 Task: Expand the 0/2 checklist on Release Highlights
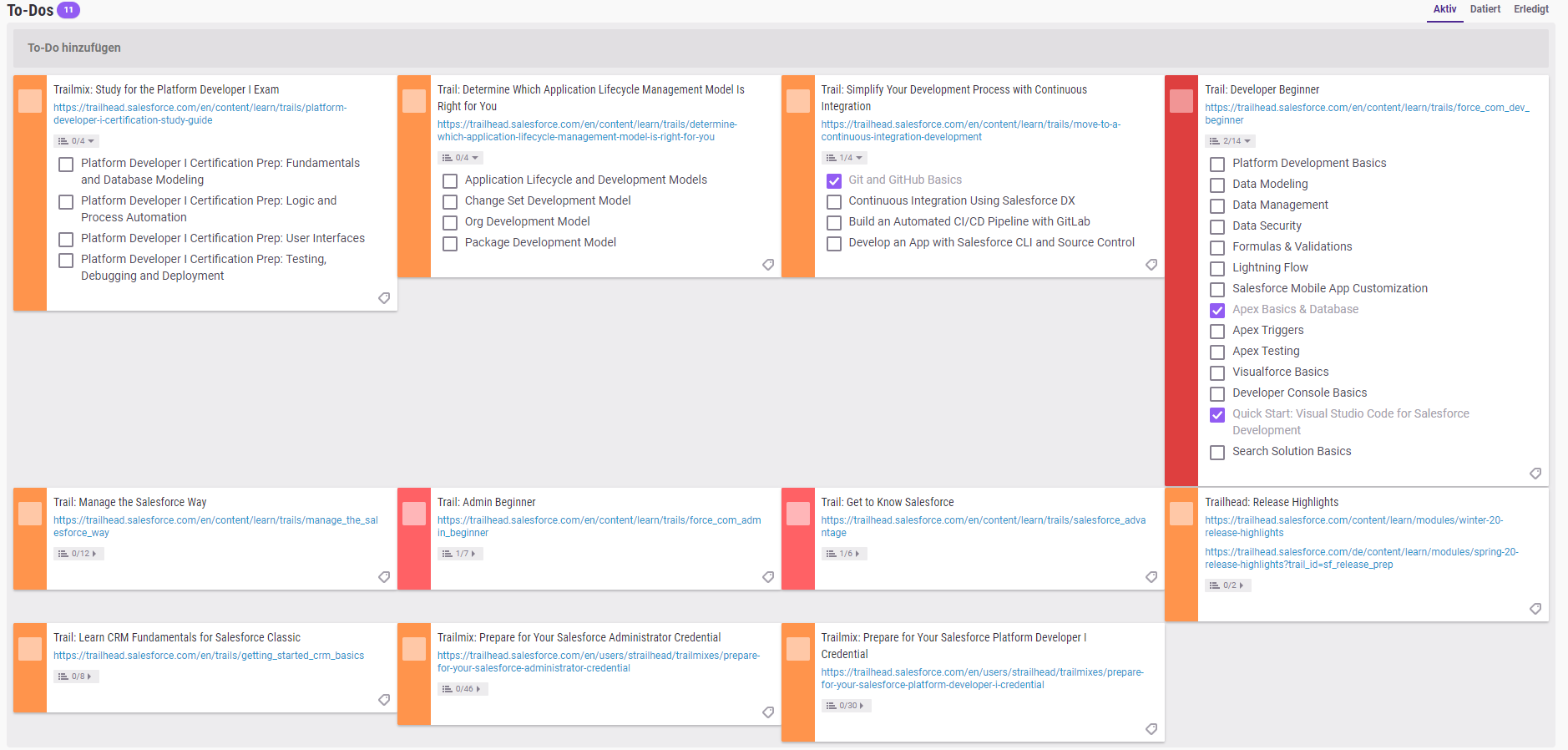[x=1228, y=585]
